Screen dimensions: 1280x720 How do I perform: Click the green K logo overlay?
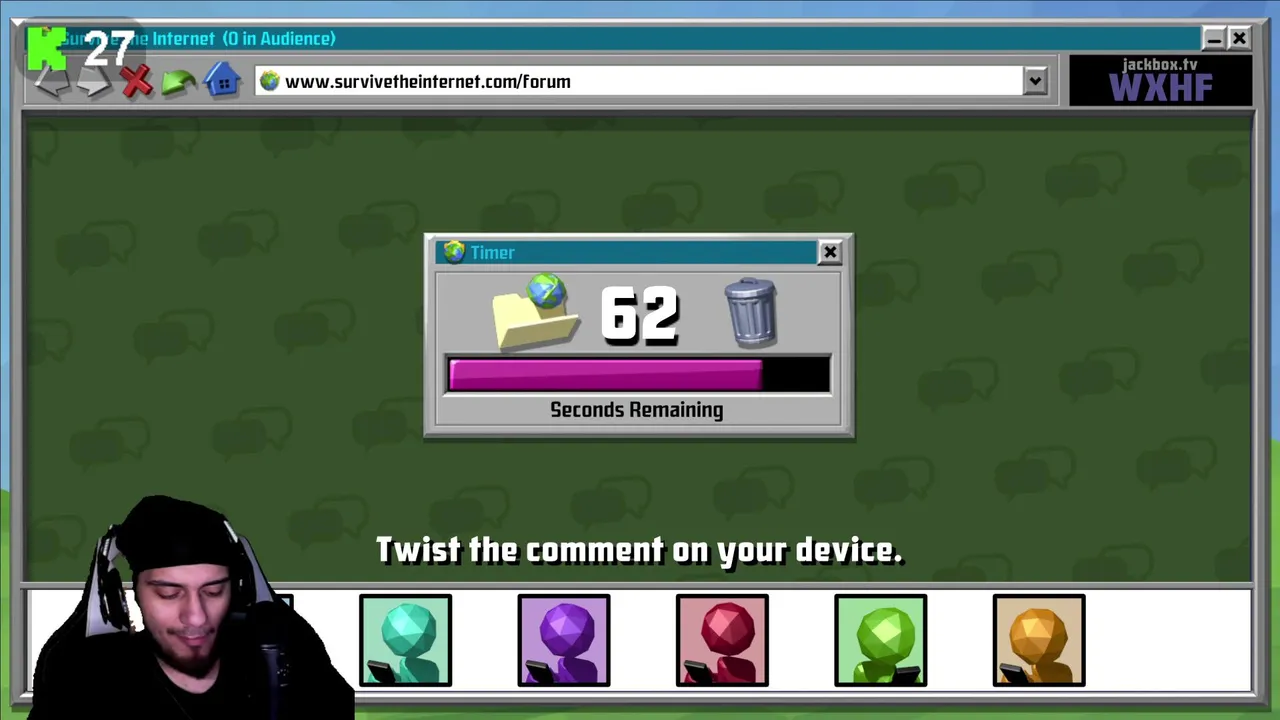pos(47,49)
